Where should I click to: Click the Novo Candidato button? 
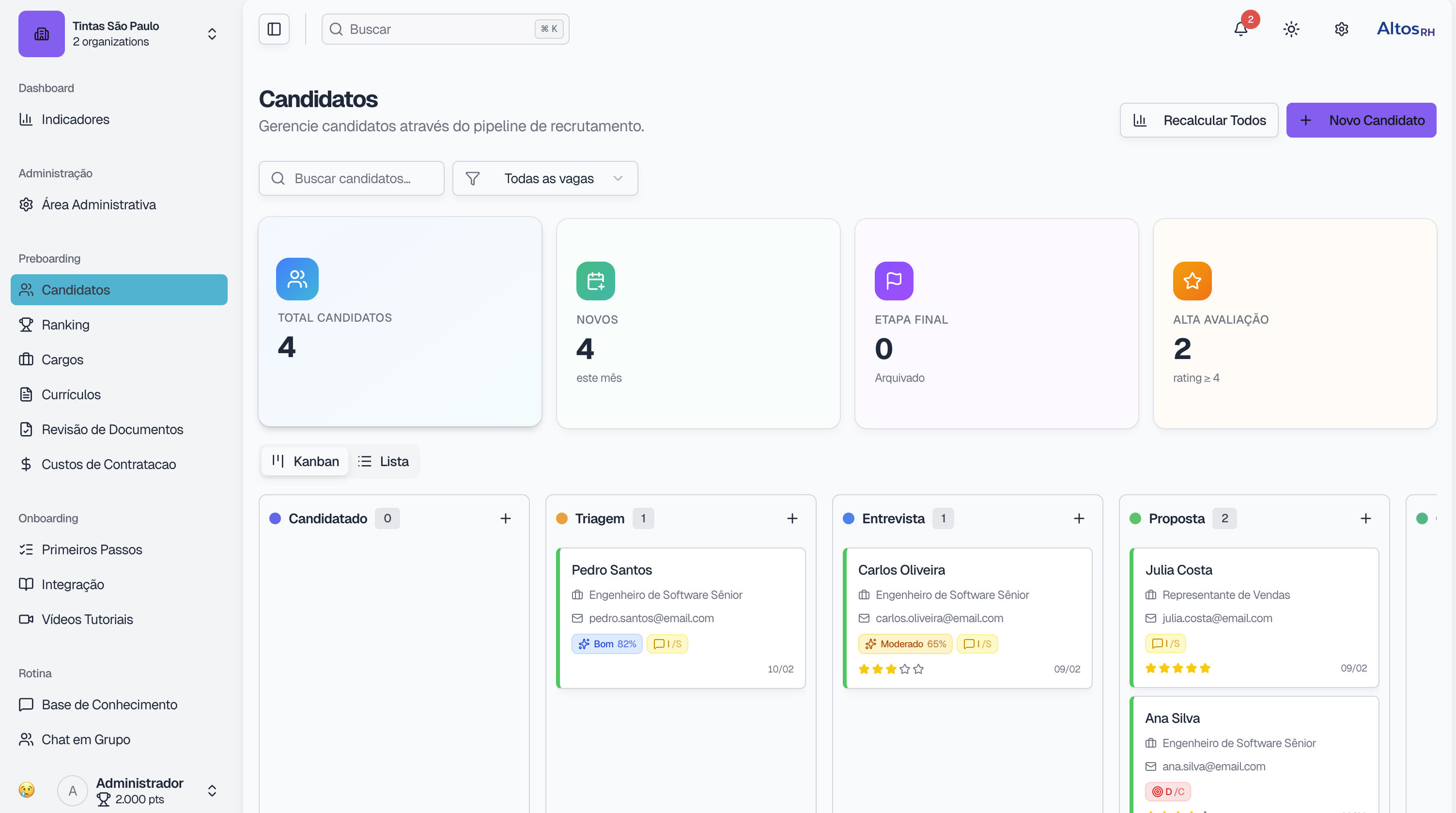[x=1361, y=120]
